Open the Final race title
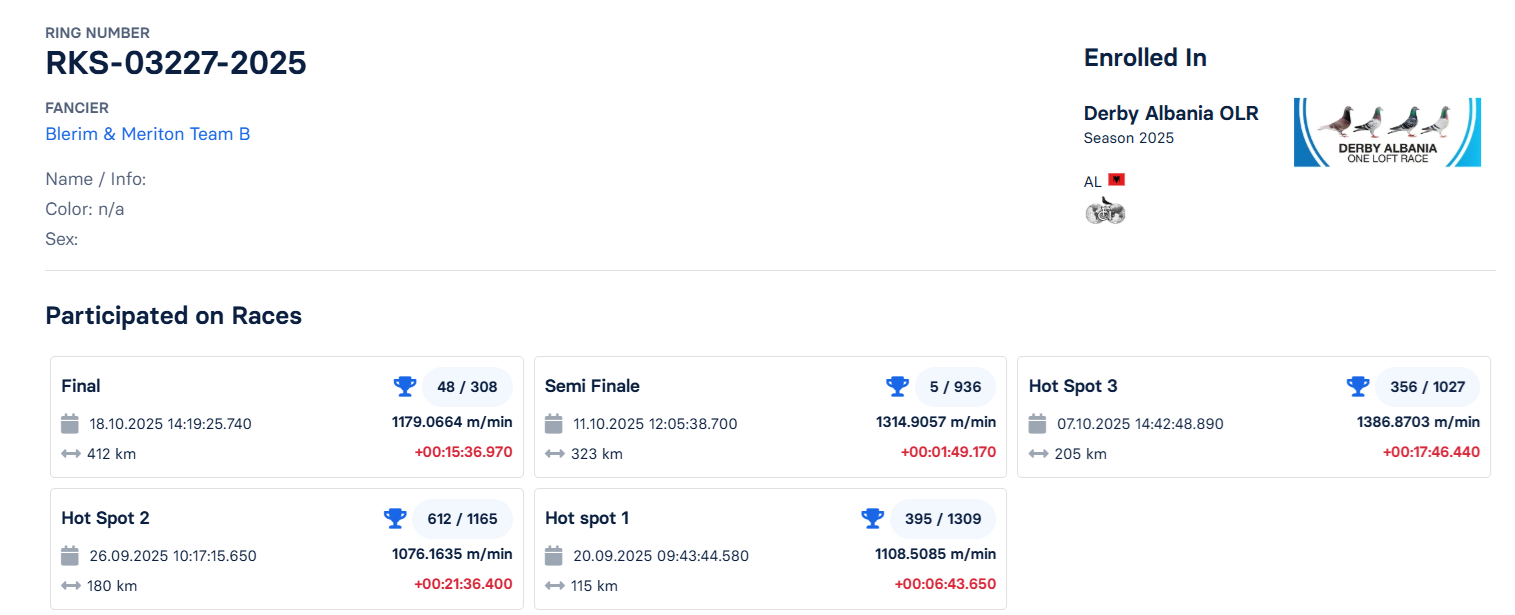This screenshot has height=615, width=1515. coord(81,386)
